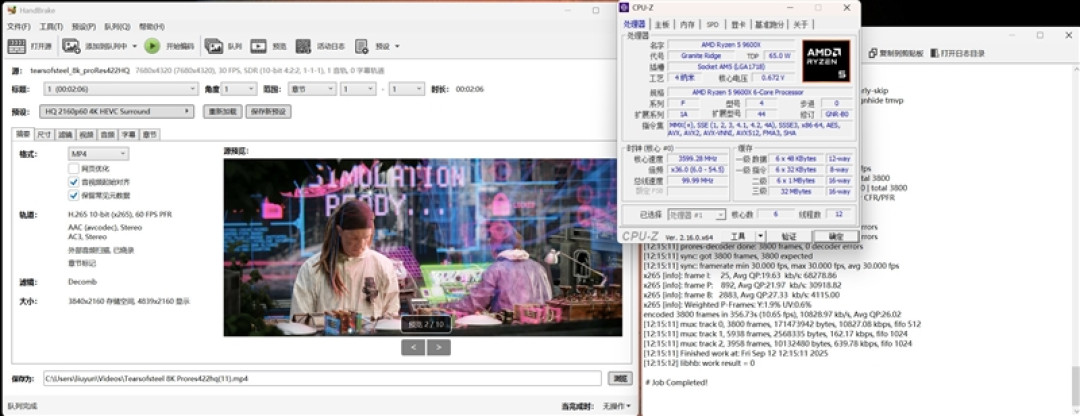This screenshot has width=1080, height=416.
Task: Click the Reload (重新加载) preset button
Action: [222, 111]
